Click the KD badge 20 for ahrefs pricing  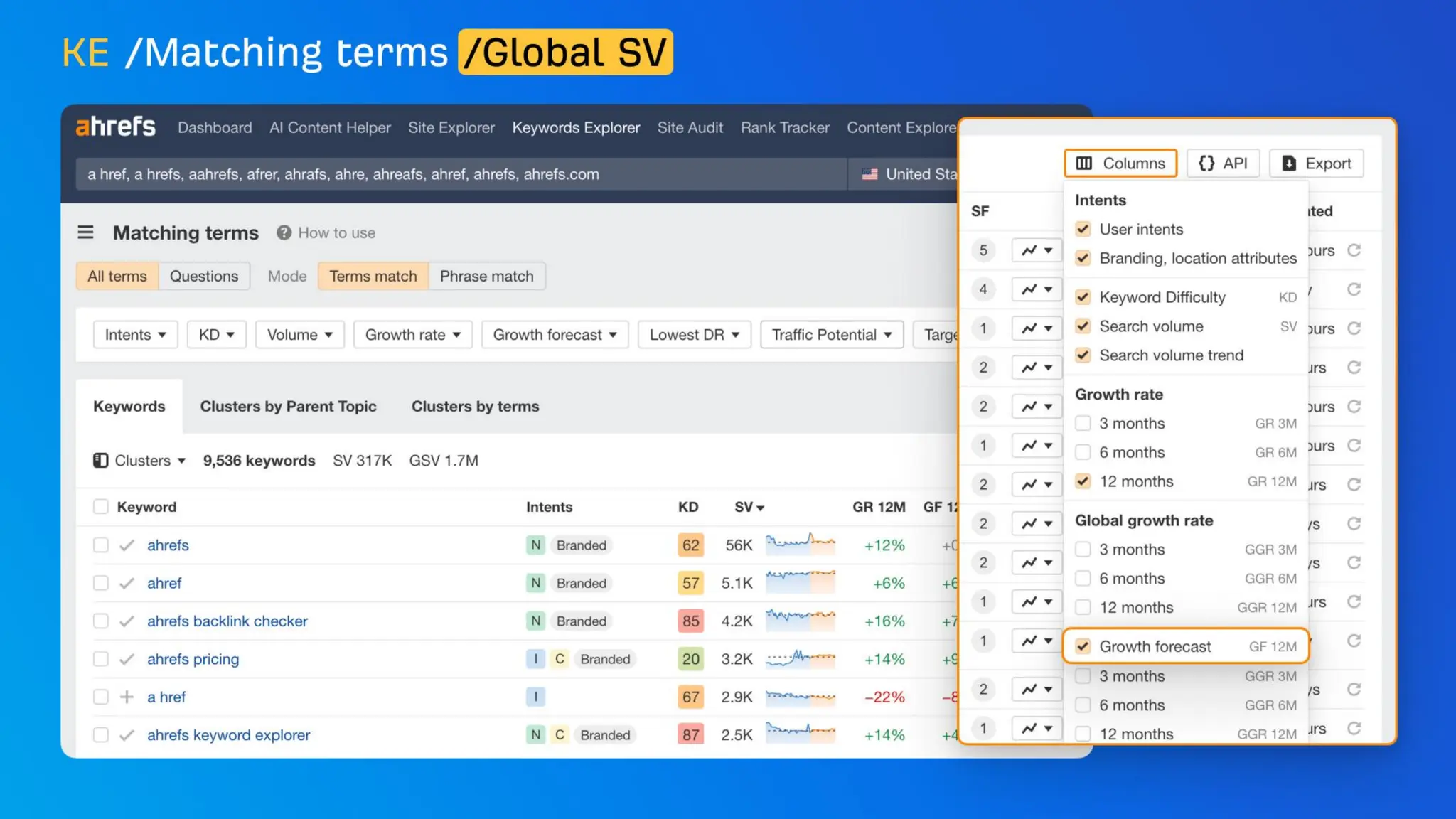tap(690, 659)
